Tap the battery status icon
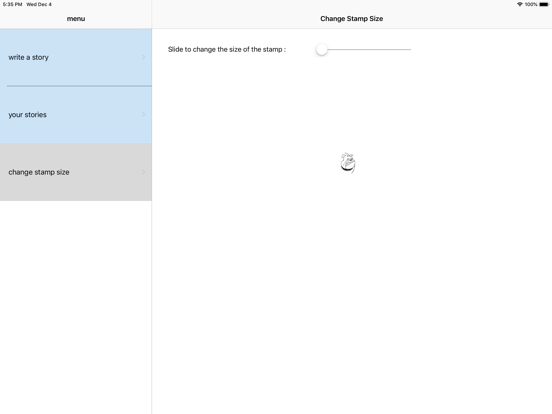552x414 pixels. (x=544, y=4)
